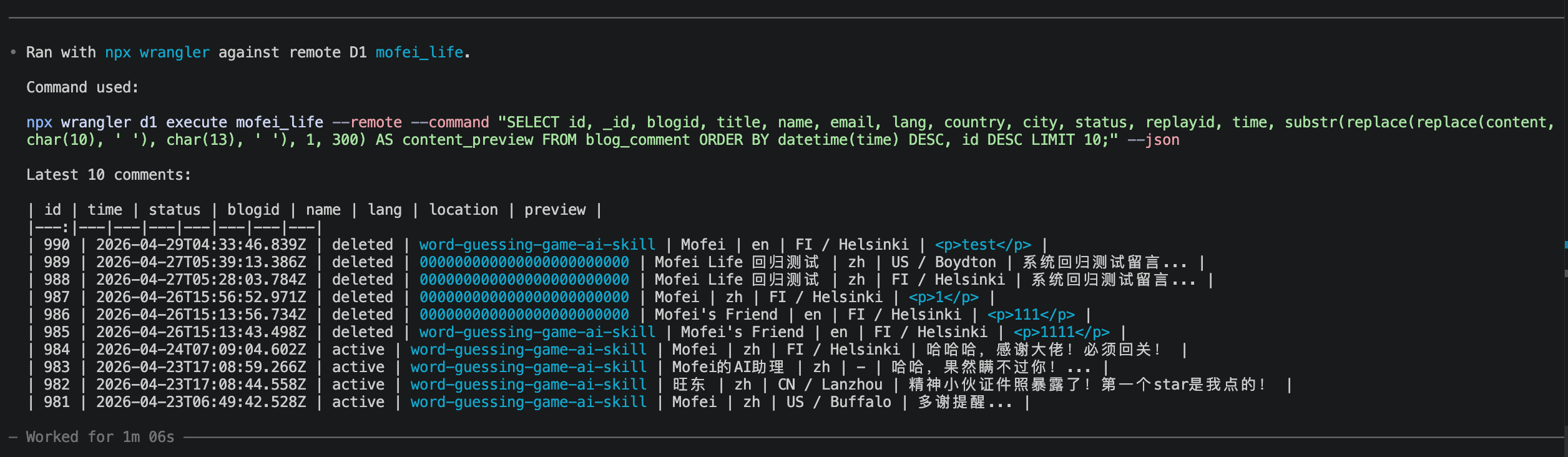The height and width of the screenshot is (457, 1568).
Task: Click 'Latest 10 comments:' heading
Action: click(109, 175)
